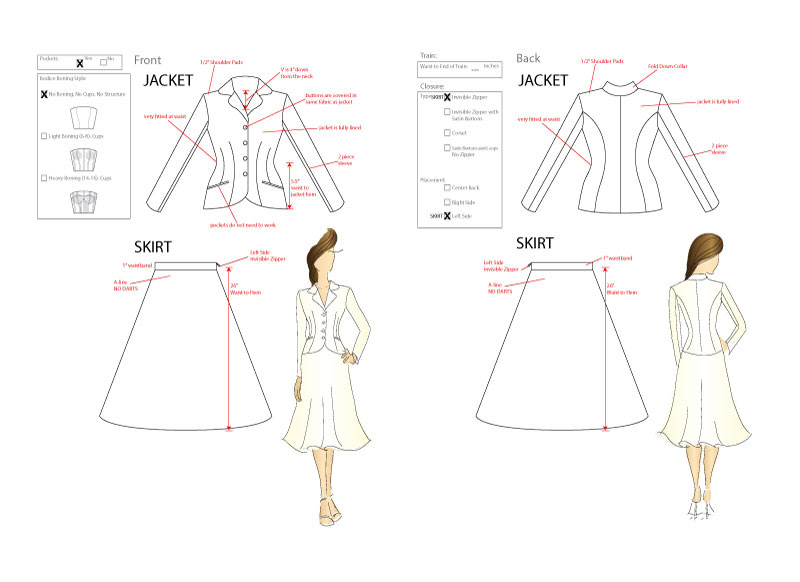Click the jacket is fully lined annotation
This screenshot has height=582, width=800.
341,128
